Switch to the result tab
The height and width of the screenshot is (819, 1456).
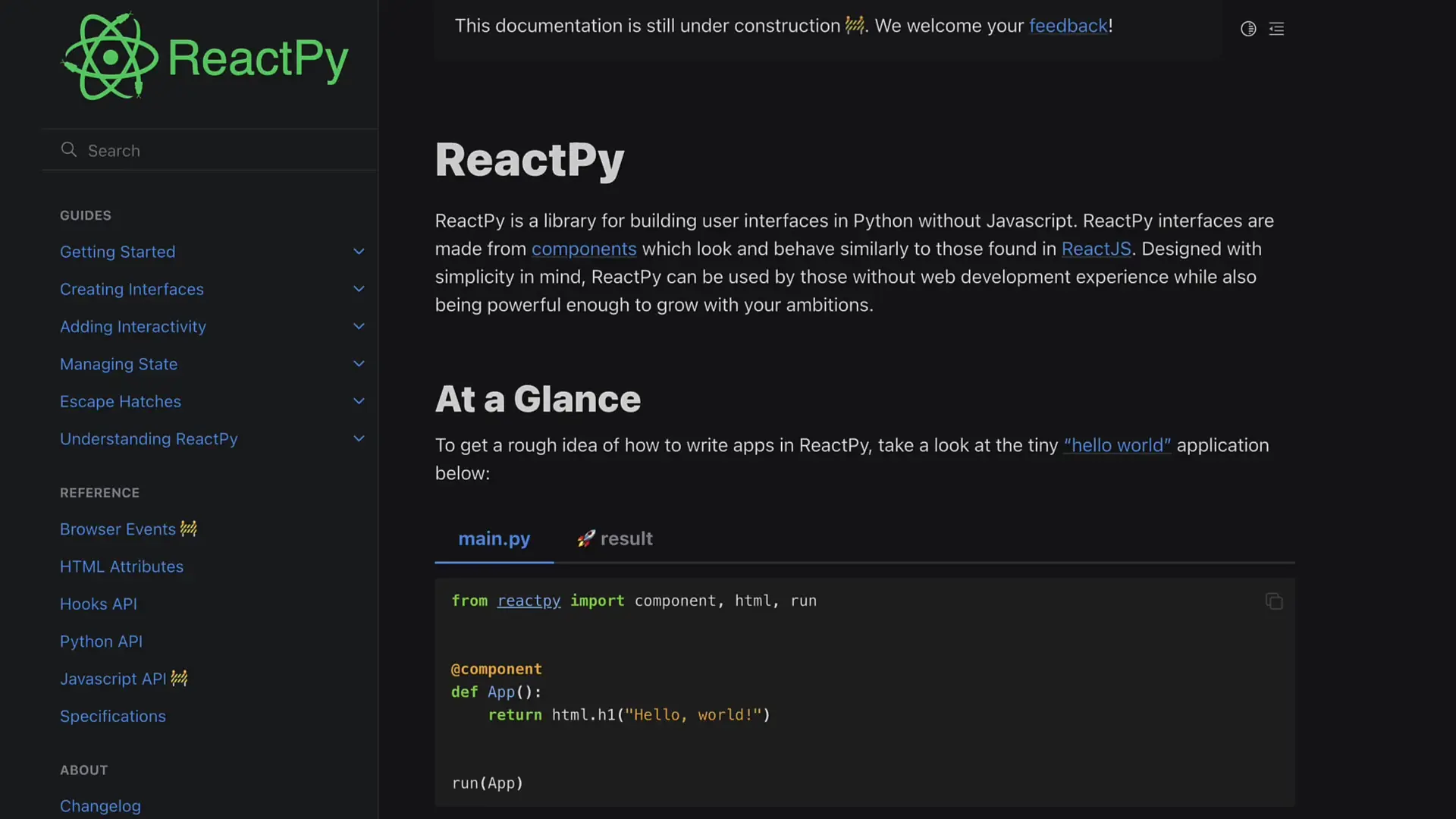pos(614,538)
